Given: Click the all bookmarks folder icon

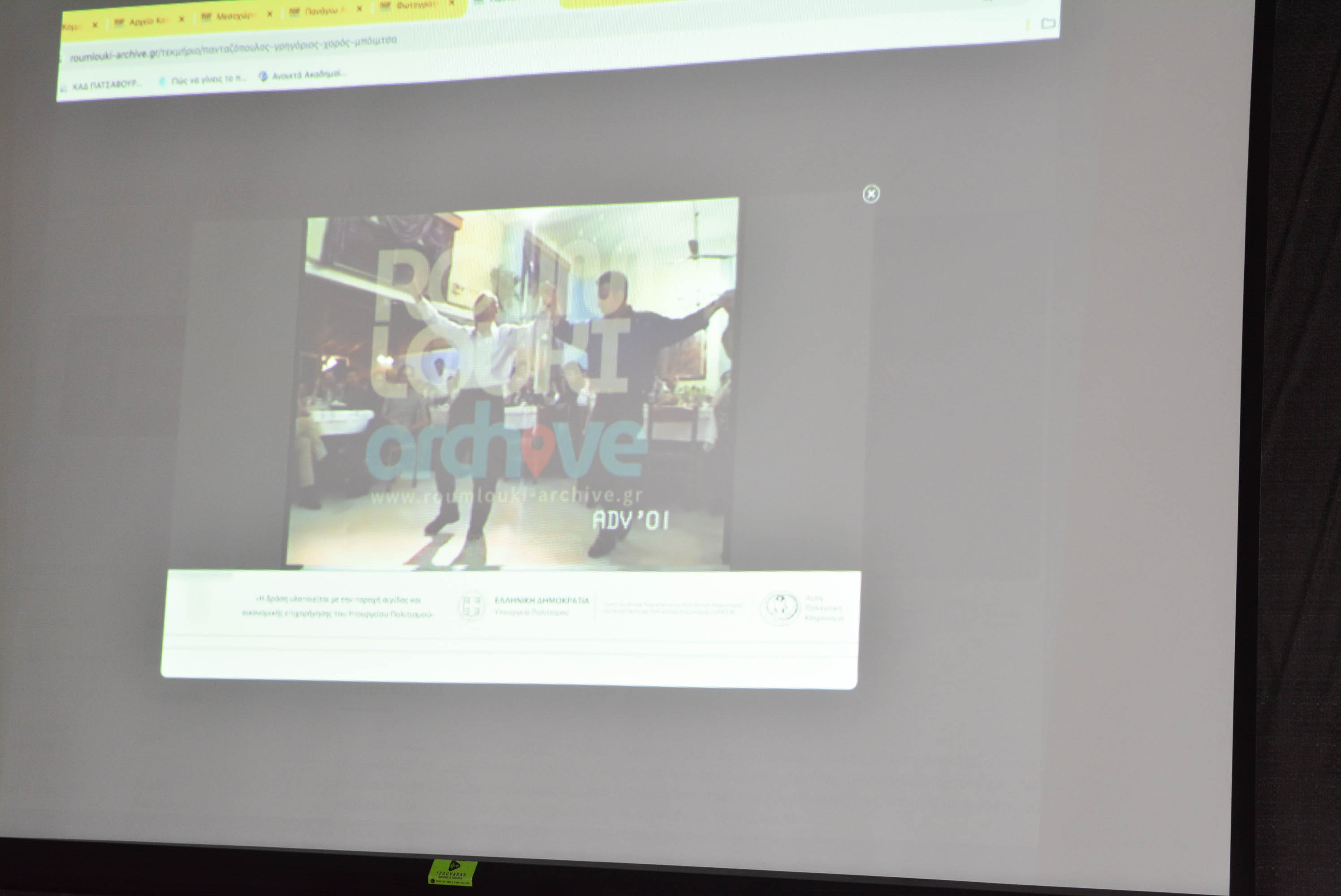Looking at the screenshot, I should coord(1048,23).
